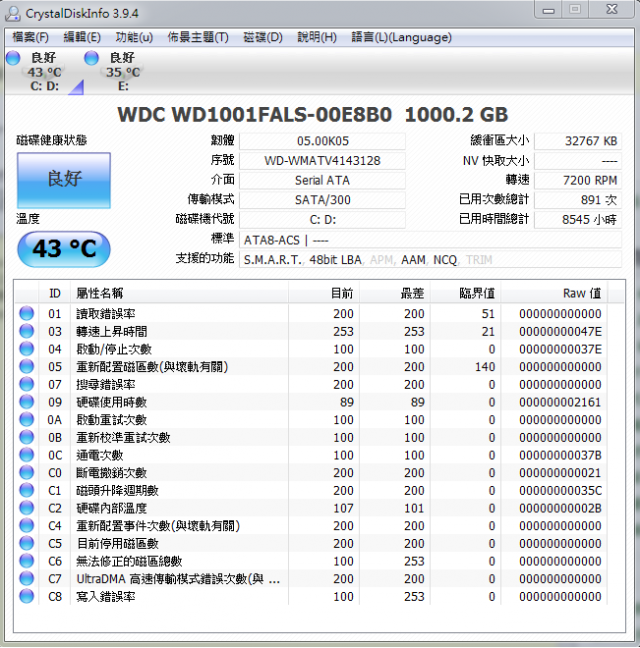Click status orb for 03 轉速上昇時間
Viewport: 640px width, 648px height.
(26, 331)
